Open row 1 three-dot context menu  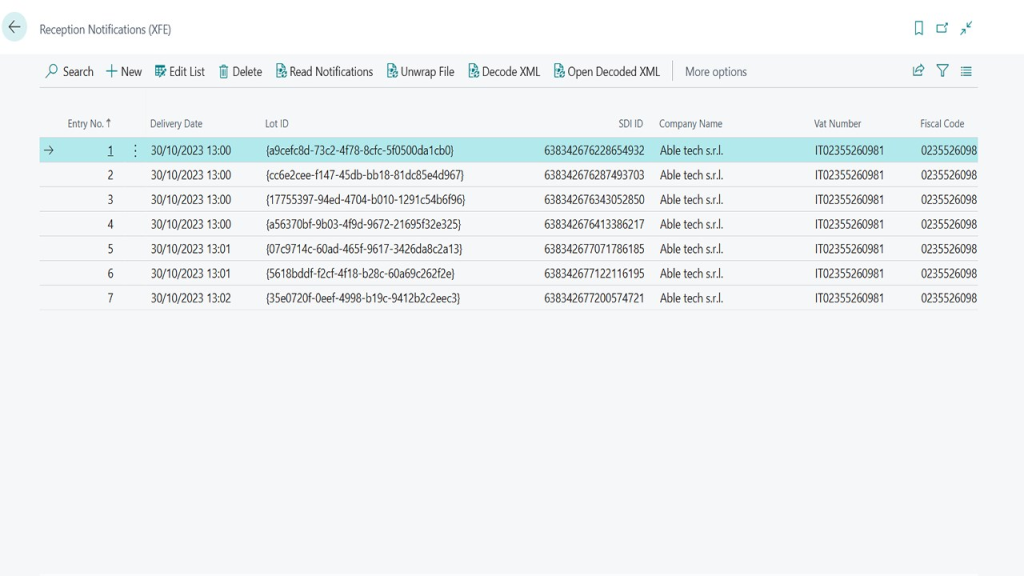pyautogui.click(x=136, y=151)
